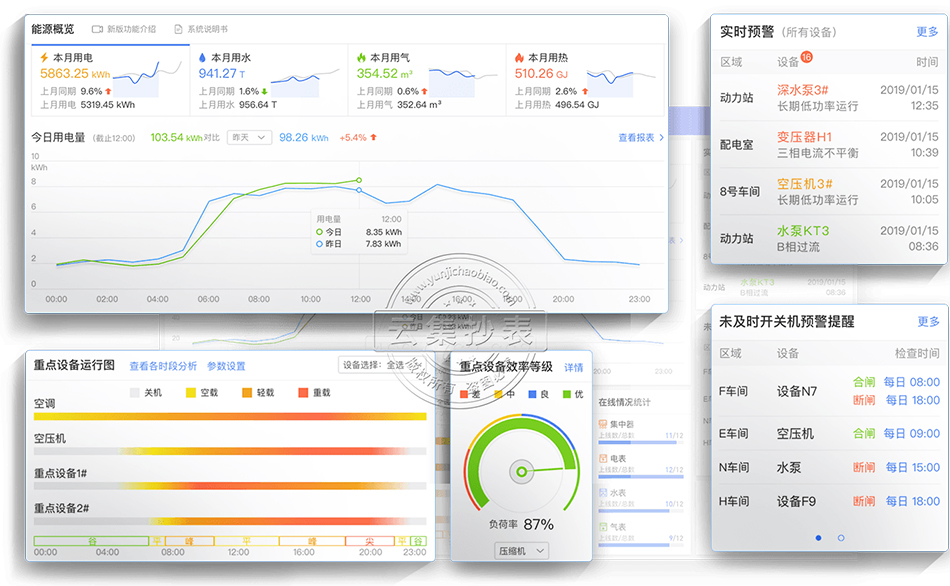
Task: Toggle the 优 efficiency legend item
Action: pyautogui.click(x=570, y=393)
